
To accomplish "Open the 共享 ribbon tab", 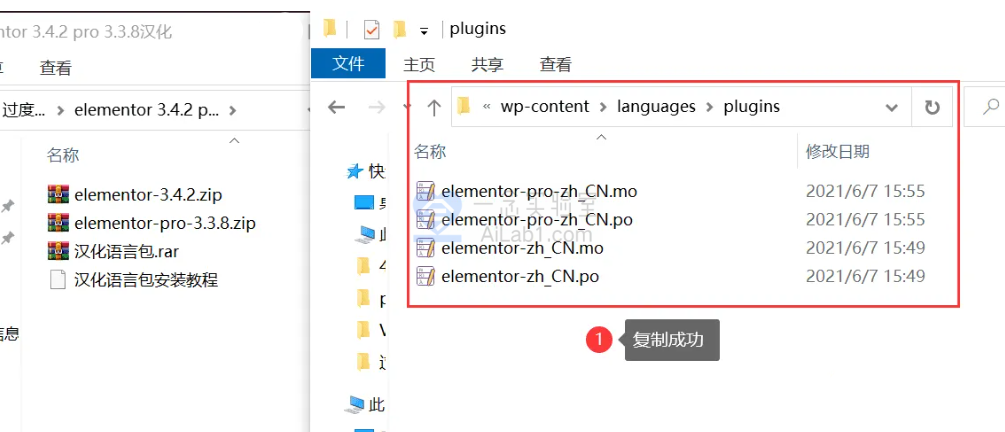I will 488,64.
